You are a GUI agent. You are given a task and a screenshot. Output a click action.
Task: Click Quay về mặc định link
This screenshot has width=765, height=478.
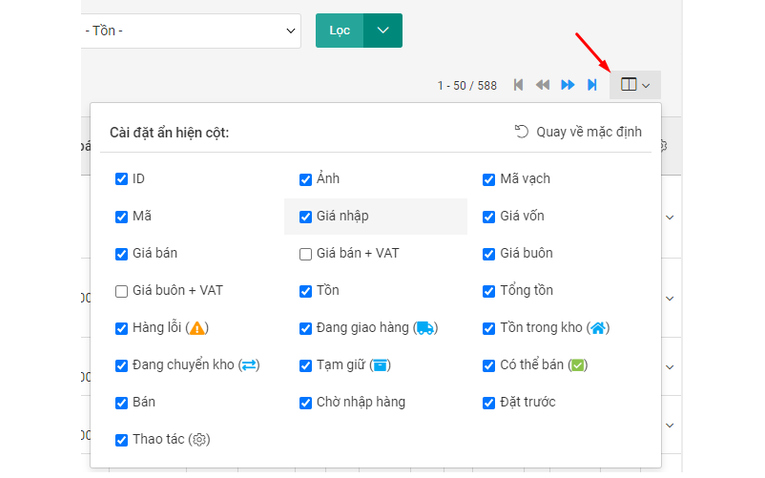589,132
